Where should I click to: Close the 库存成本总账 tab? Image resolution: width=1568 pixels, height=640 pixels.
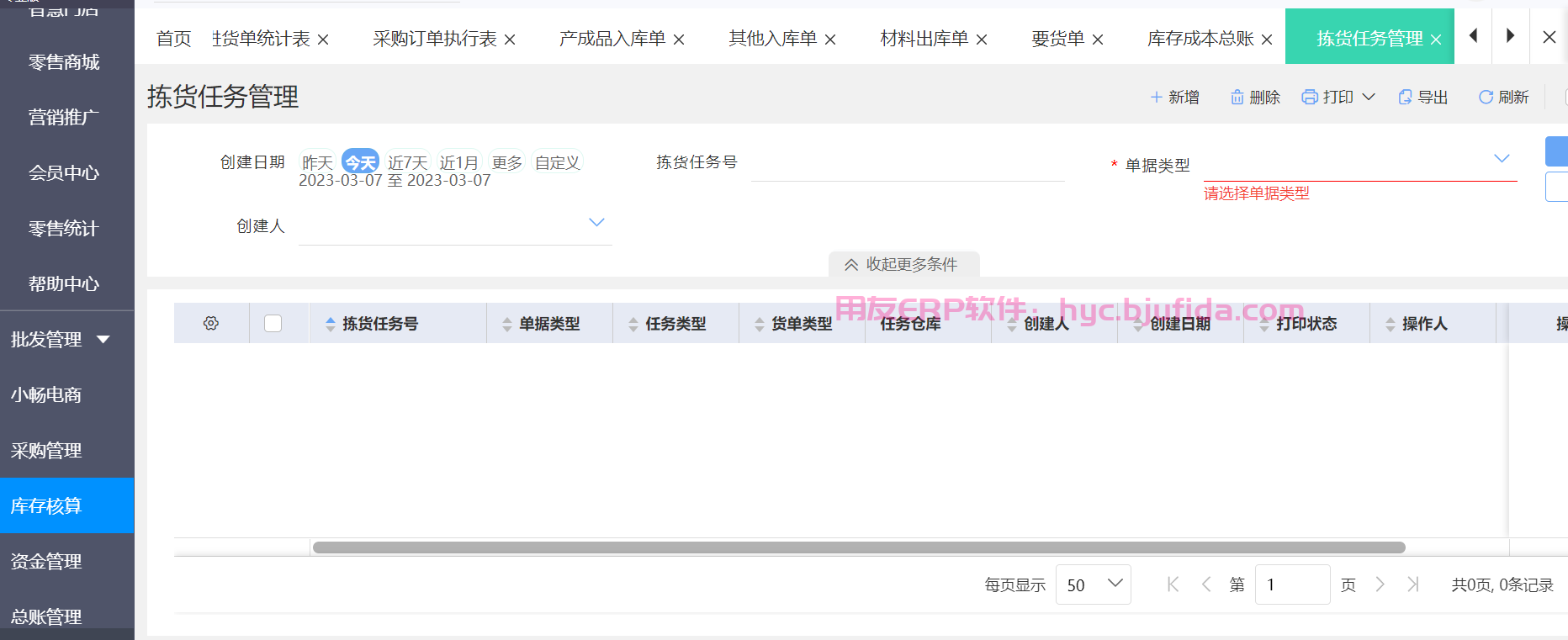pos(1267,40)
